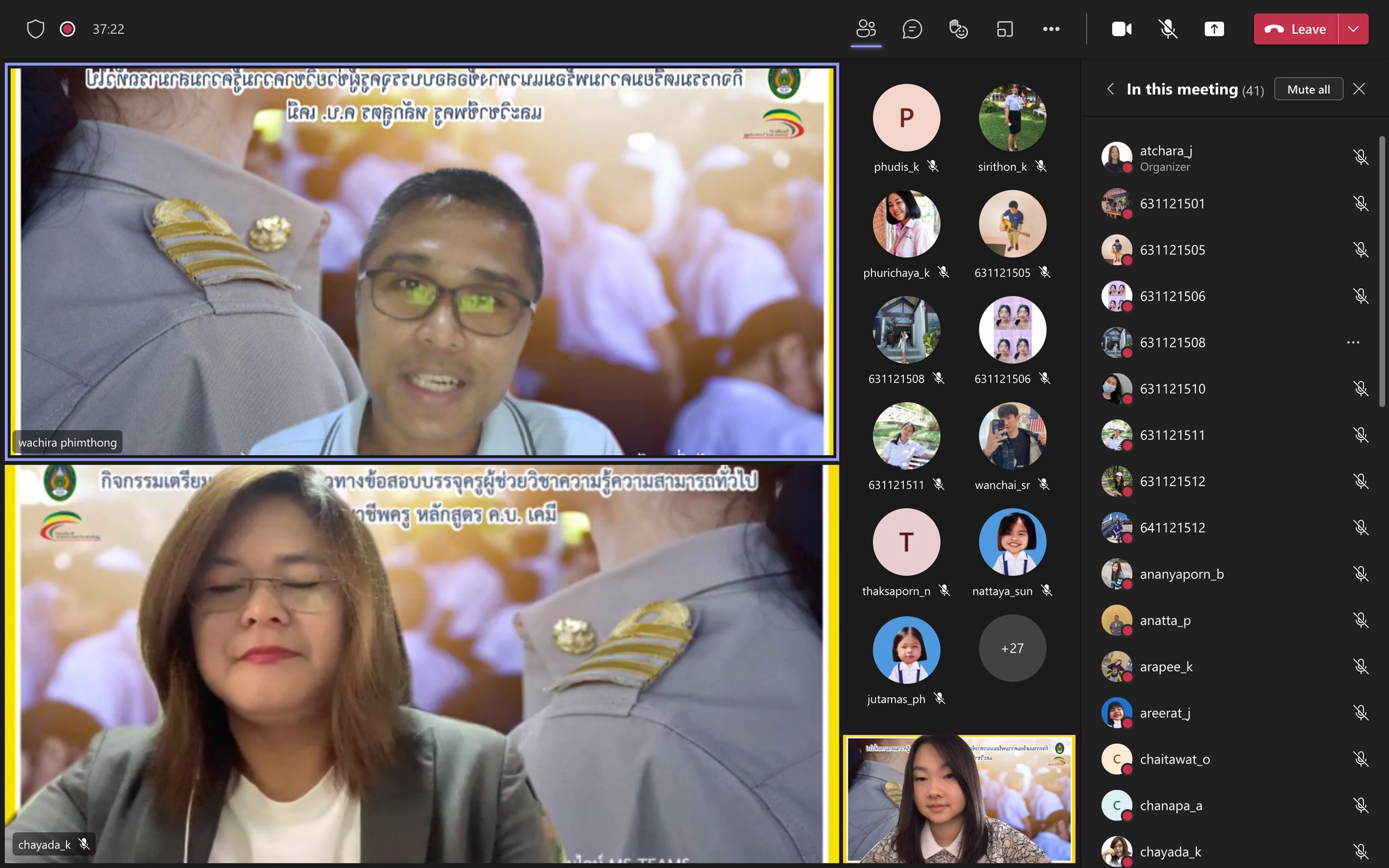
Task: Click the red recording indicator icon
Action: tap(67, 29)
